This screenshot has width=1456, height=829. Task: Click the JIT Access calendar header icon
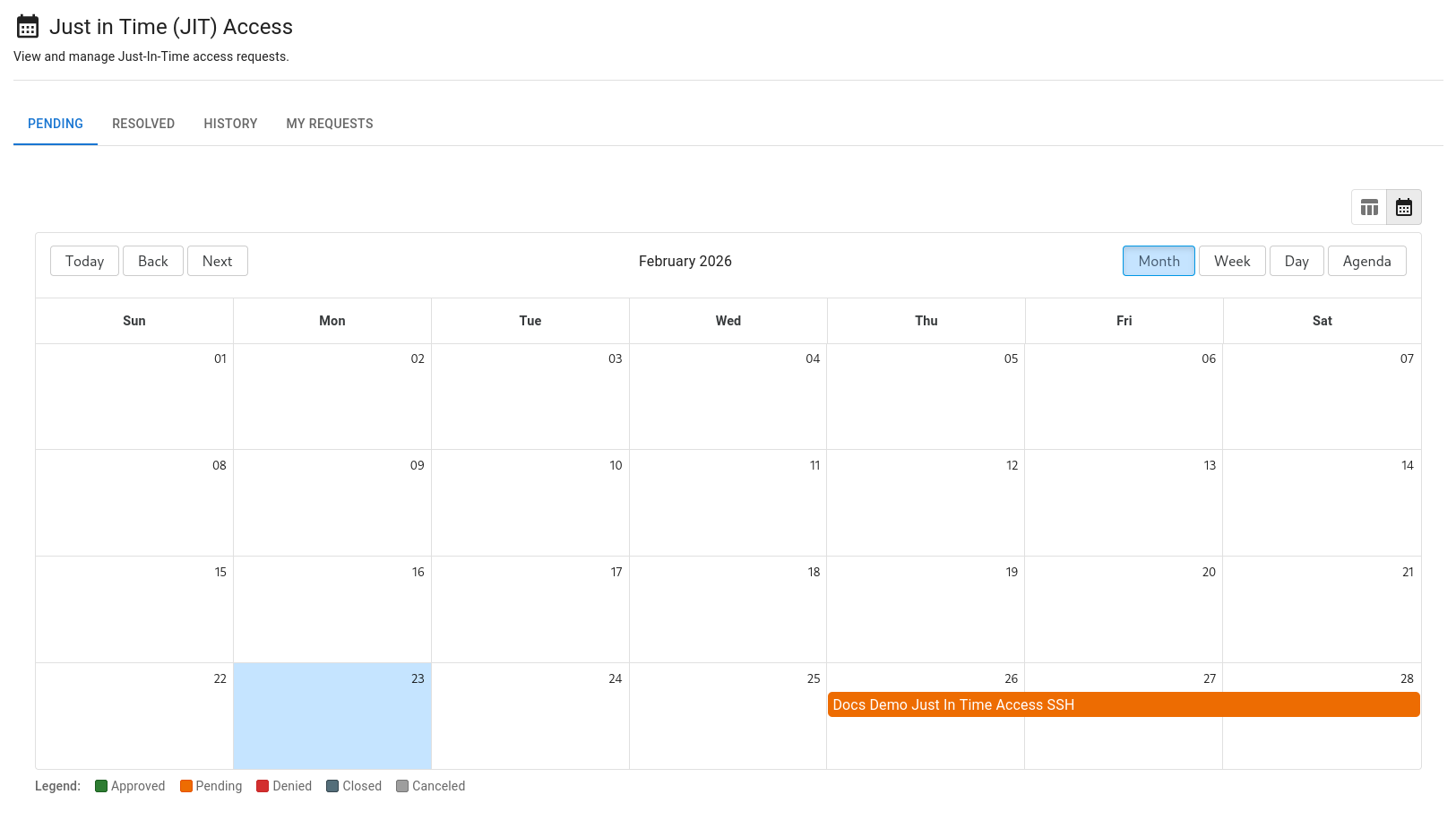[x=28, y=27]
